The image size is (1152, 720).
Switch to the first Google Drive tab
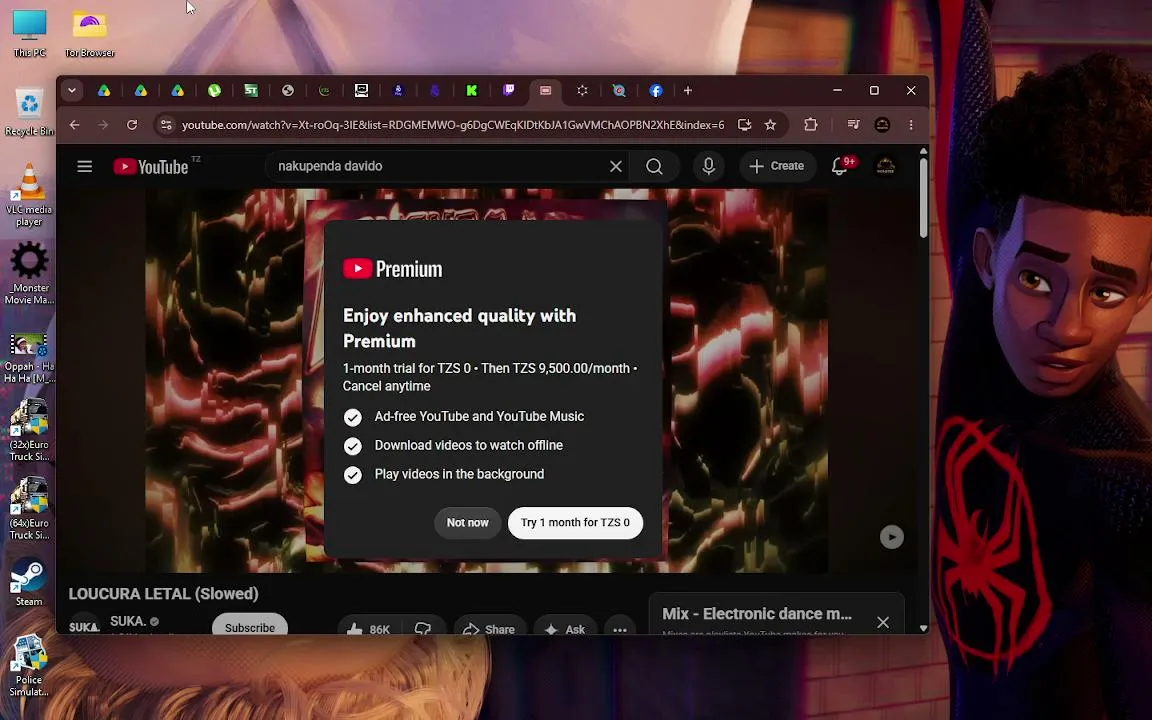pyautogui.click(x=104, y=90)
